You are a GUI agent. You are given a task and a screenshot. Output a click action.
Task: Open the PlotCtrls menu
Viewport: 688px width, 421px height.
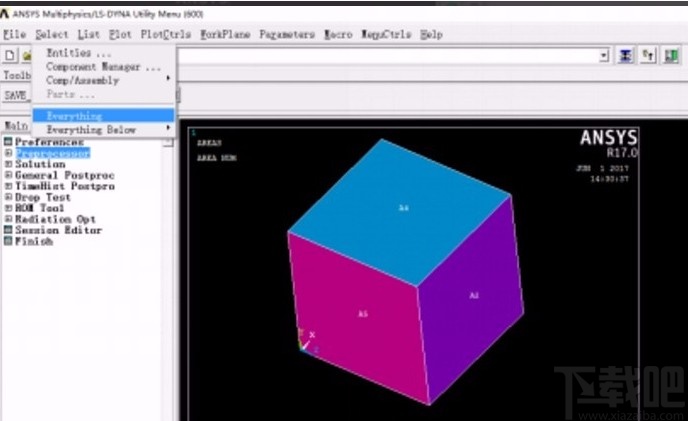[x=165, y=34]
